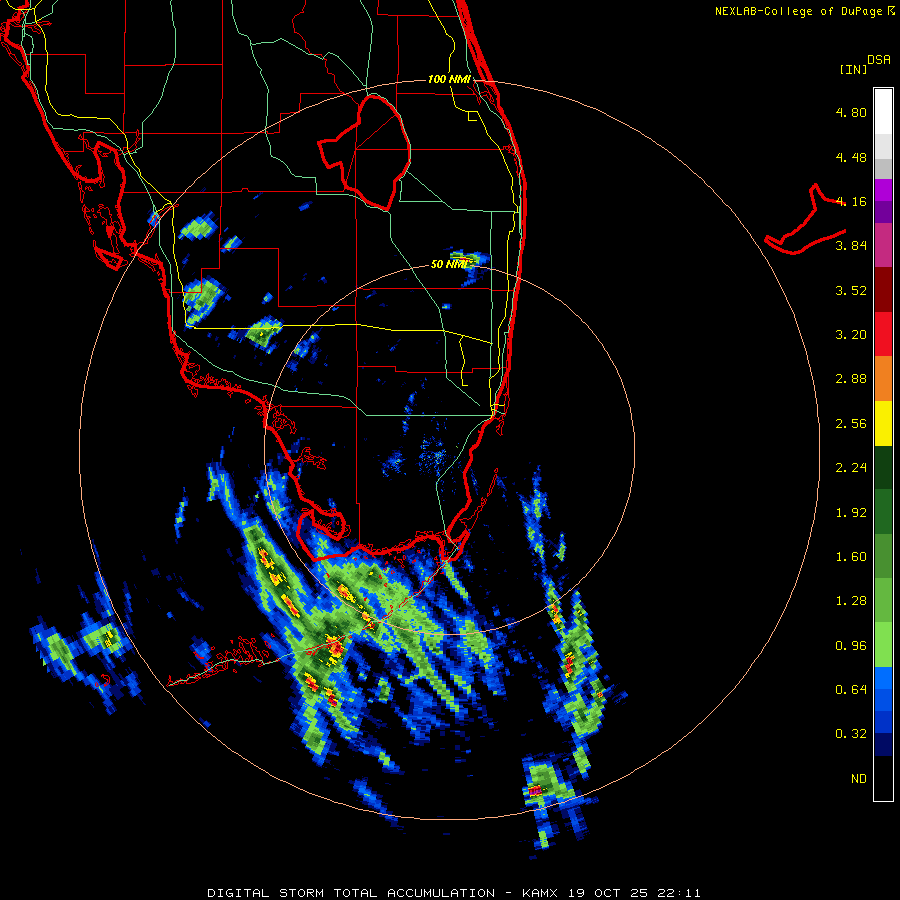Click the 3.52 legend value
The width and height of the screenshot is (900, 900).
(851, 290)
